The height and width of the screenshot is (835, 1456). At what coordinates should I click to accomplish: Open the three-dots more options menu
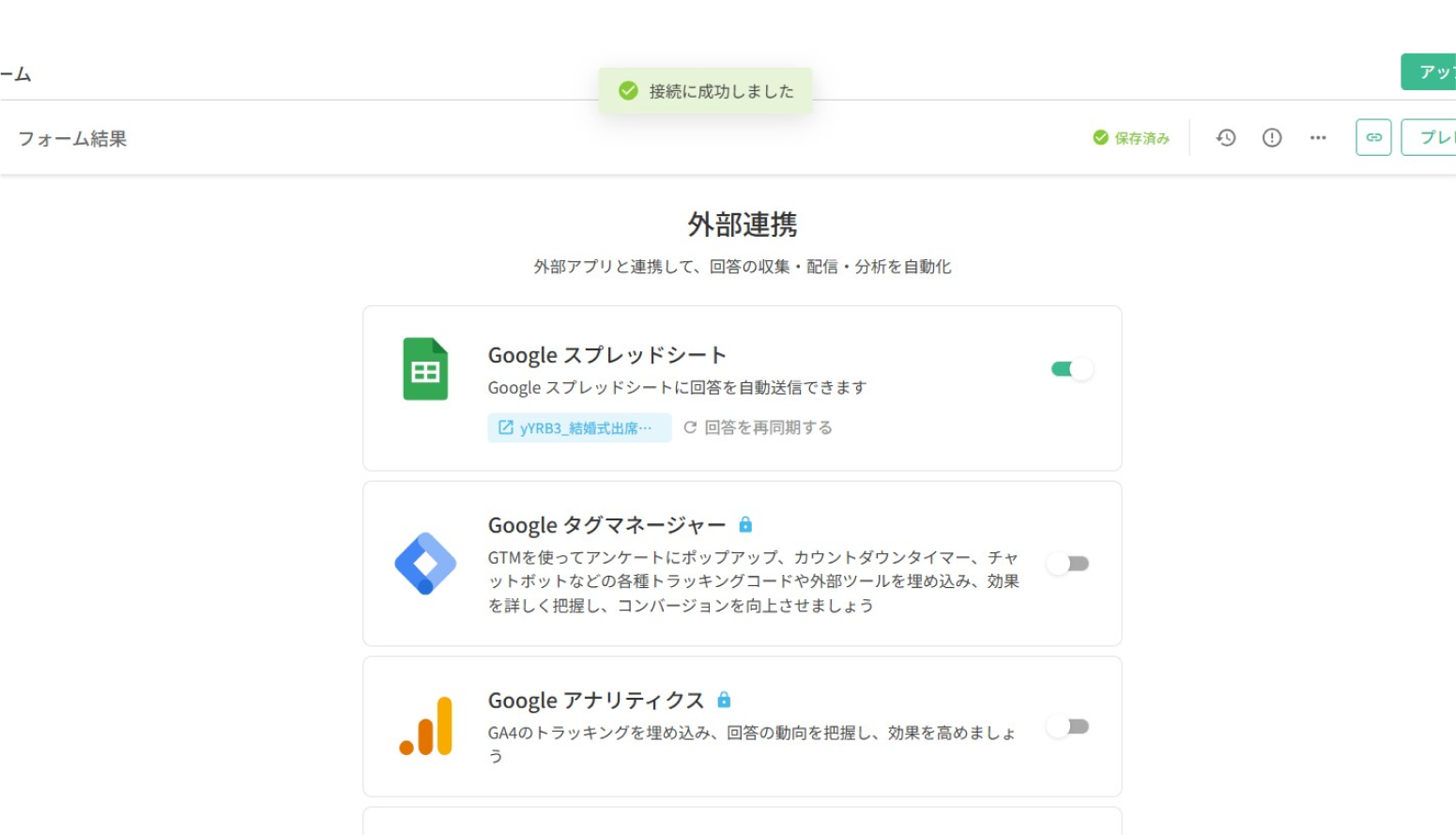point(1318,138)
